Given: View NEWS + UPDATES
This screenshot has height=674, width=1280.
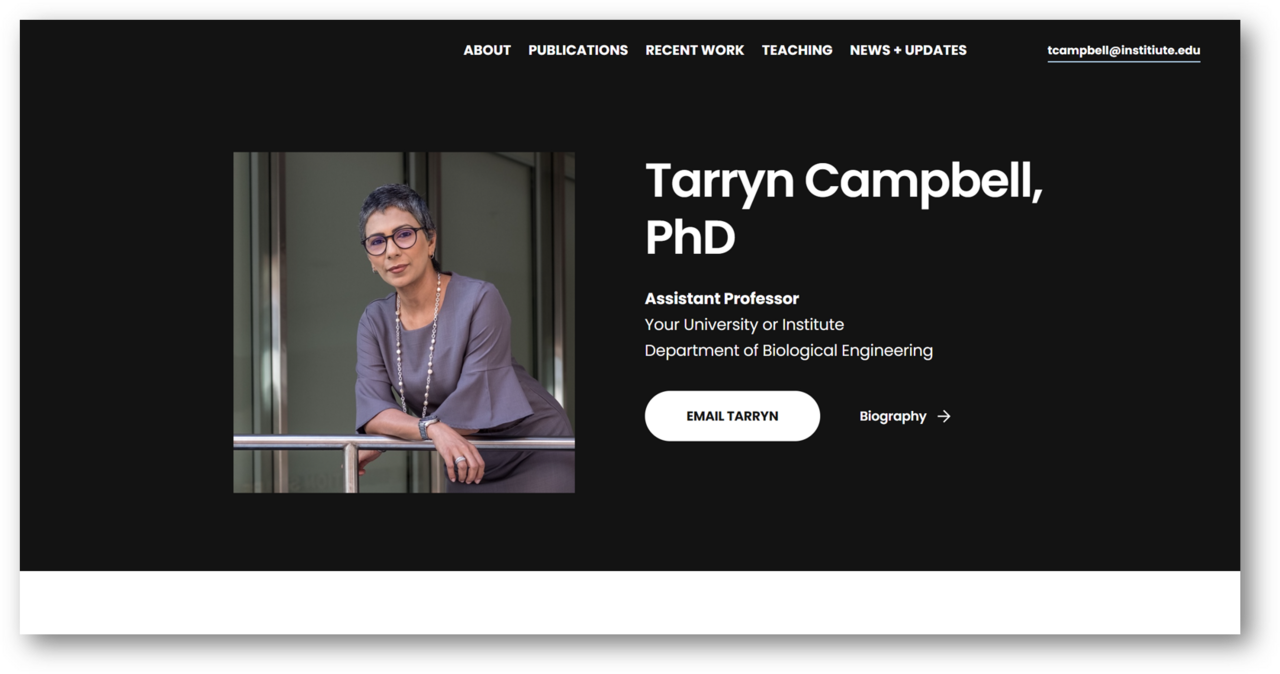Looking at the screenshot, I should [x=907, y=50].
